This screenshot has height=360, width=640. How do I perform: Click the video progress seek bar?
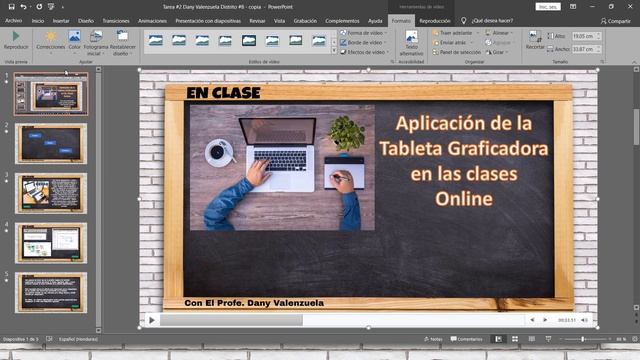tap(342, 320)
